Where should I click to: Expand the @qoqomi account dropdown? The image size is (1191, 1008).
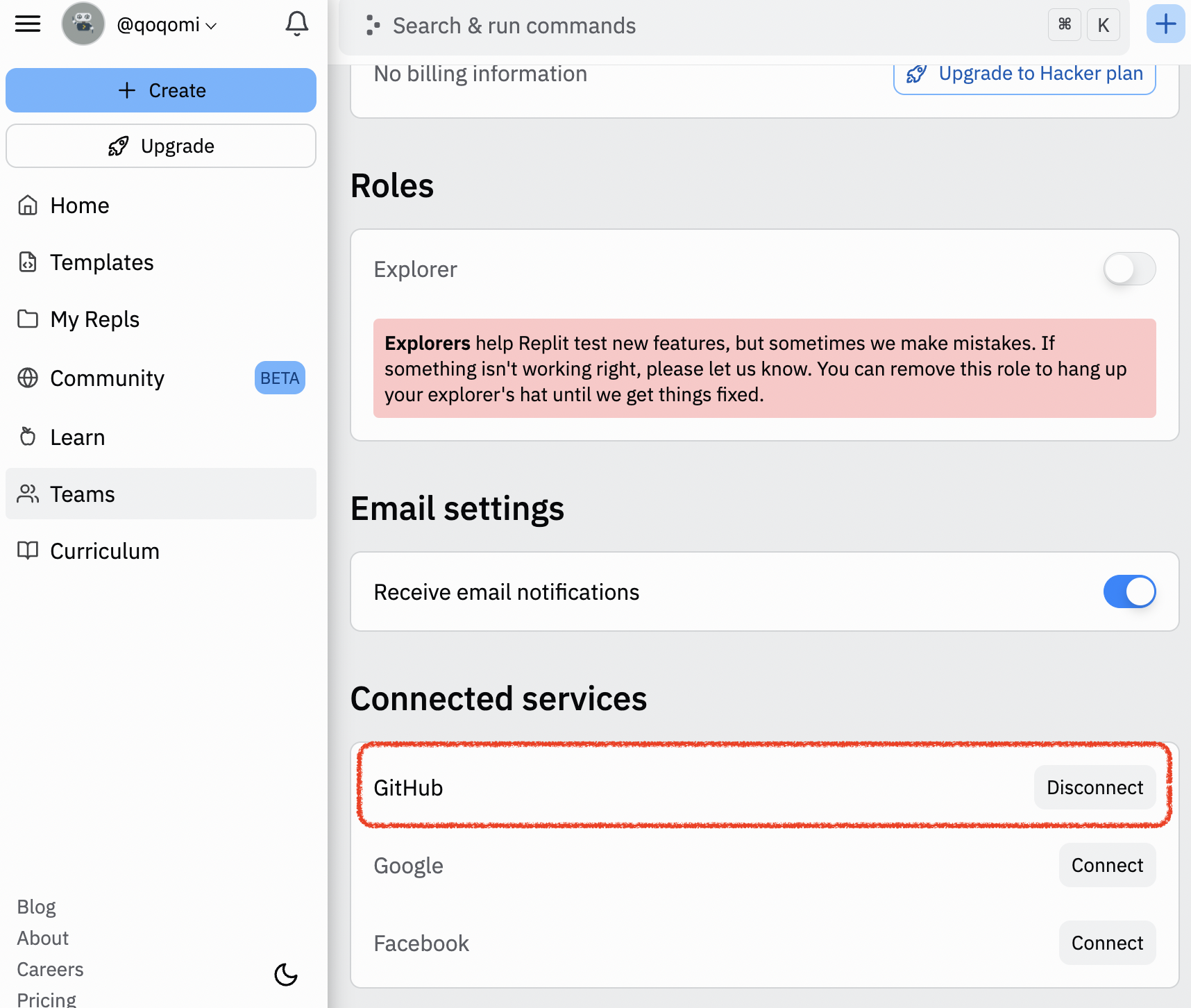coord(167,25)
